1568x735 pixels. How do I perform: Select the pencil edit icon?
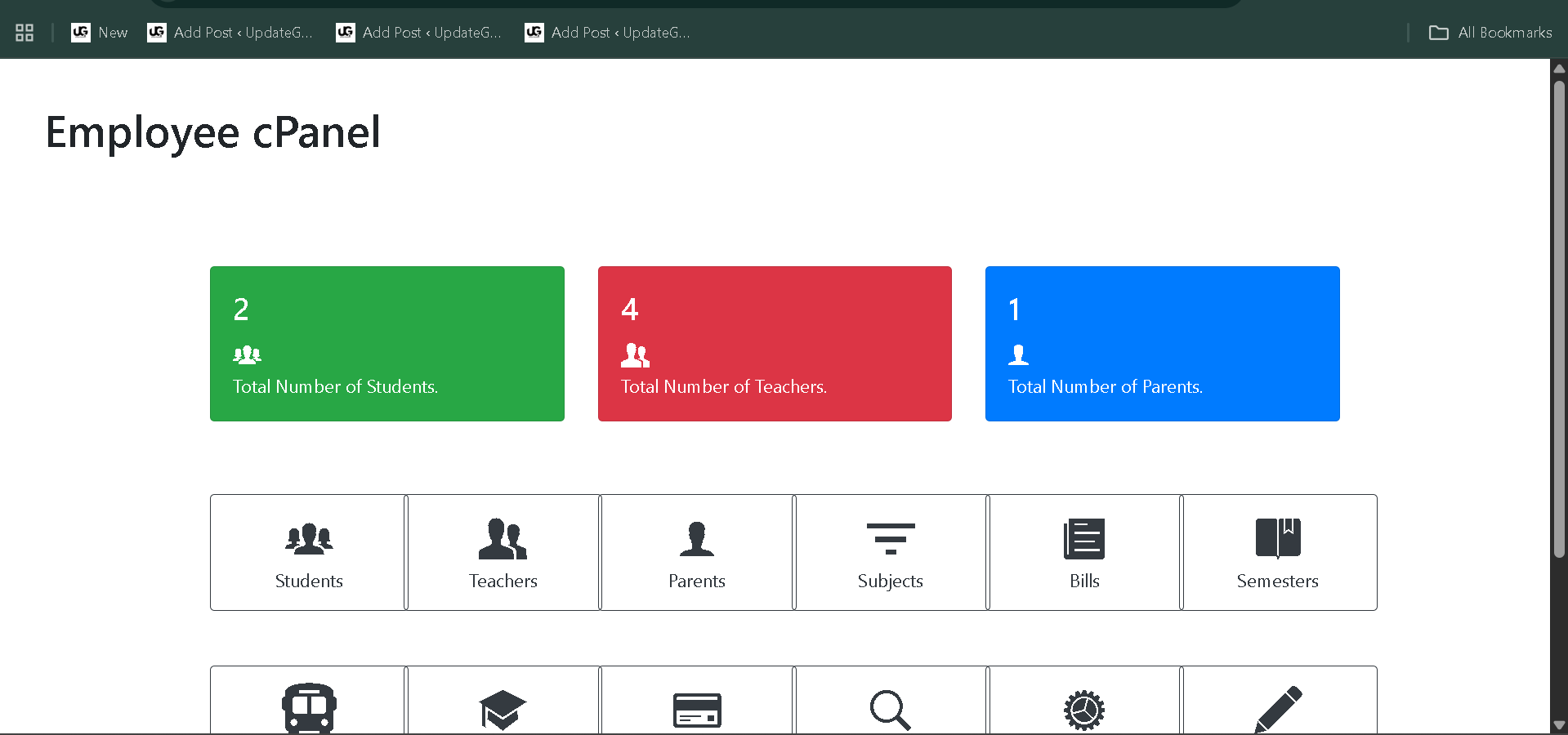[1277, 707]
